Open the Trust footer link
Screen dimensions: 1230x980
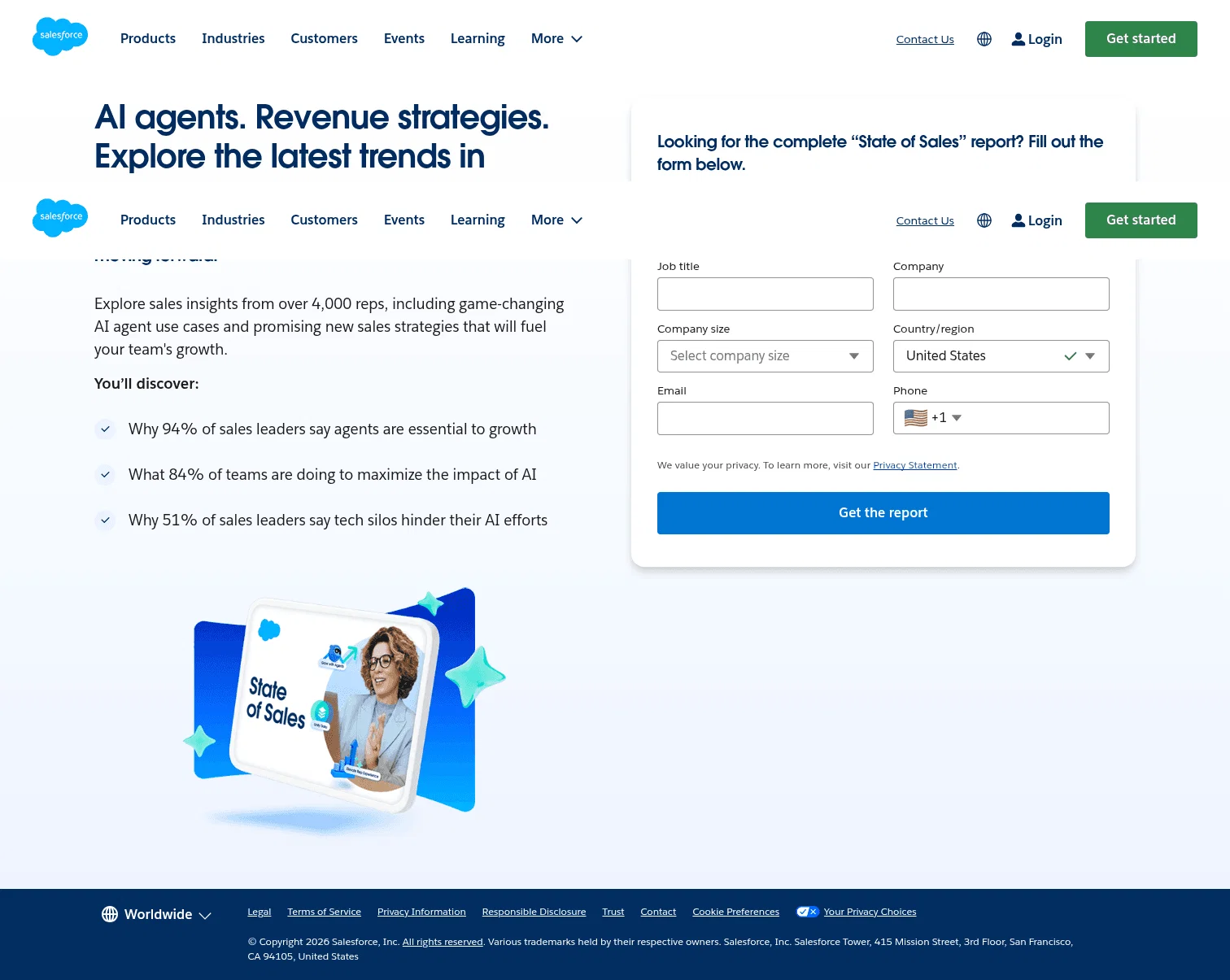[x=613, y=912]
